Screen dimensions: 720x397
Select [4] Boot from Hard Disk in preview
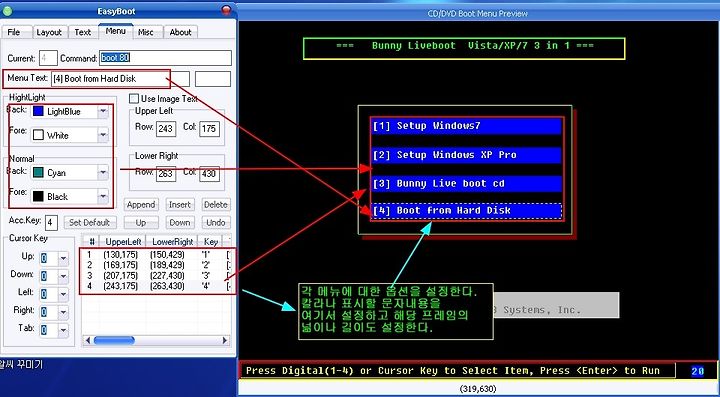point(467,211)
